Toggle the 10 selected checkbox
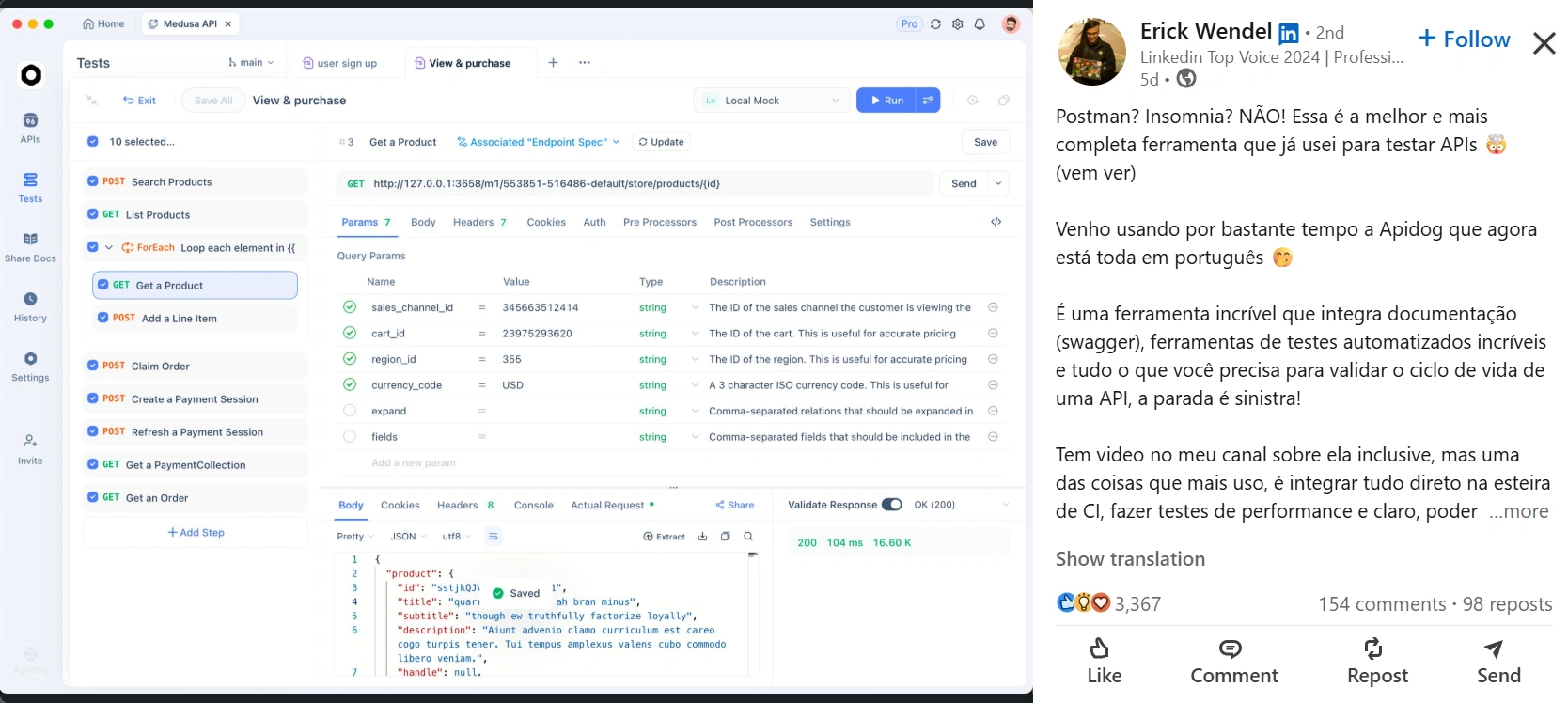This screenshot has width=1568, height=703. pyautogui.click(x=92, y=142)
